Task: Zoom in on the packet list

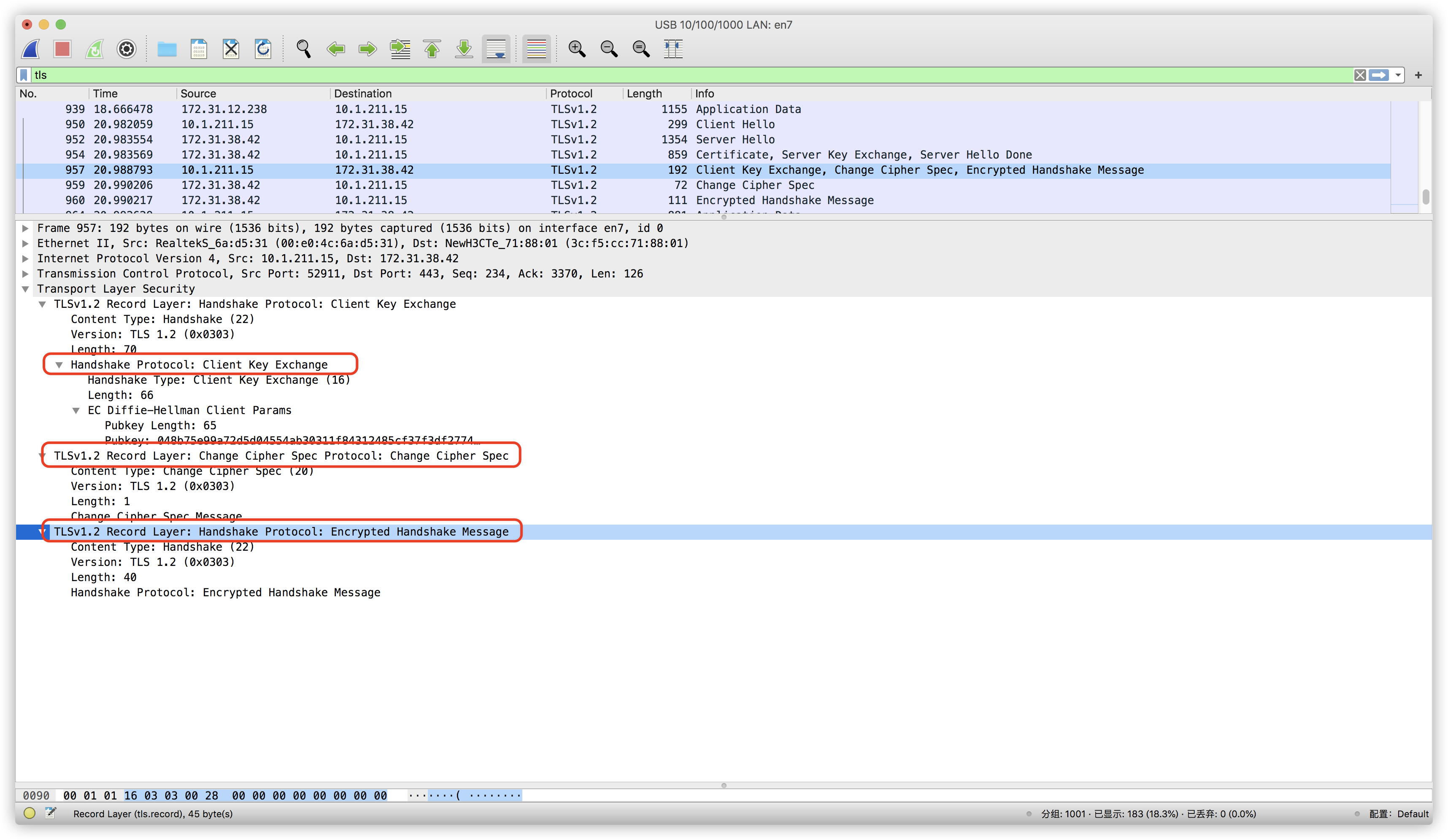Action: (x=577, y=49)
